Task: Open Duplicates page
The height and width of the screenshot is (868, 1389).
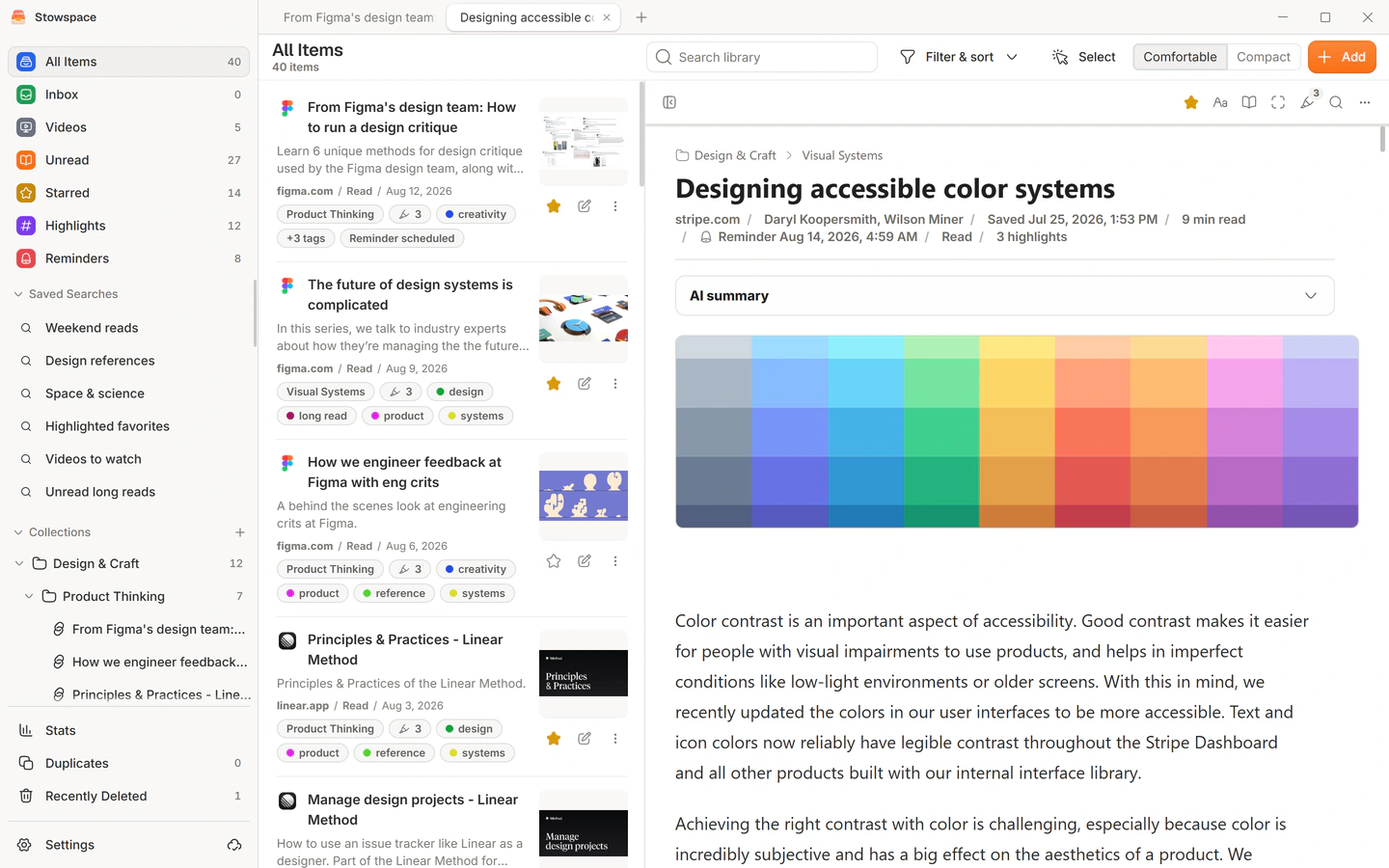Action: click(128, 763)
